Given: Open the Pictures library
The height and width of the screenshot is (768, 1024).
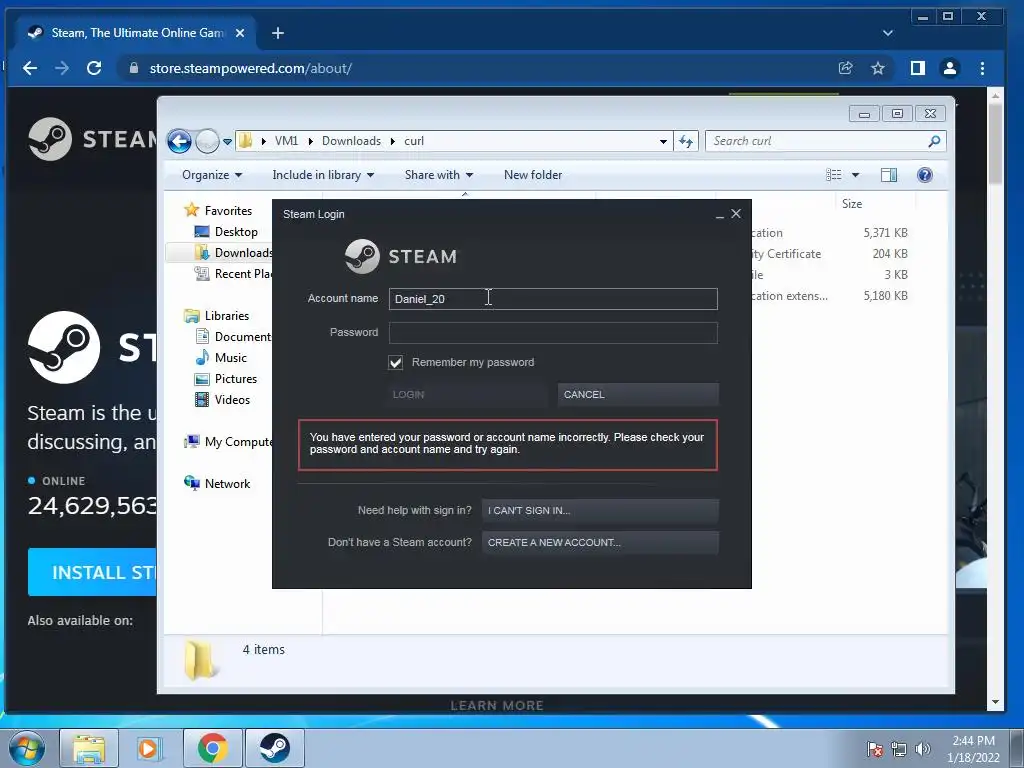Looking at the screenshot, I should 236,379.
